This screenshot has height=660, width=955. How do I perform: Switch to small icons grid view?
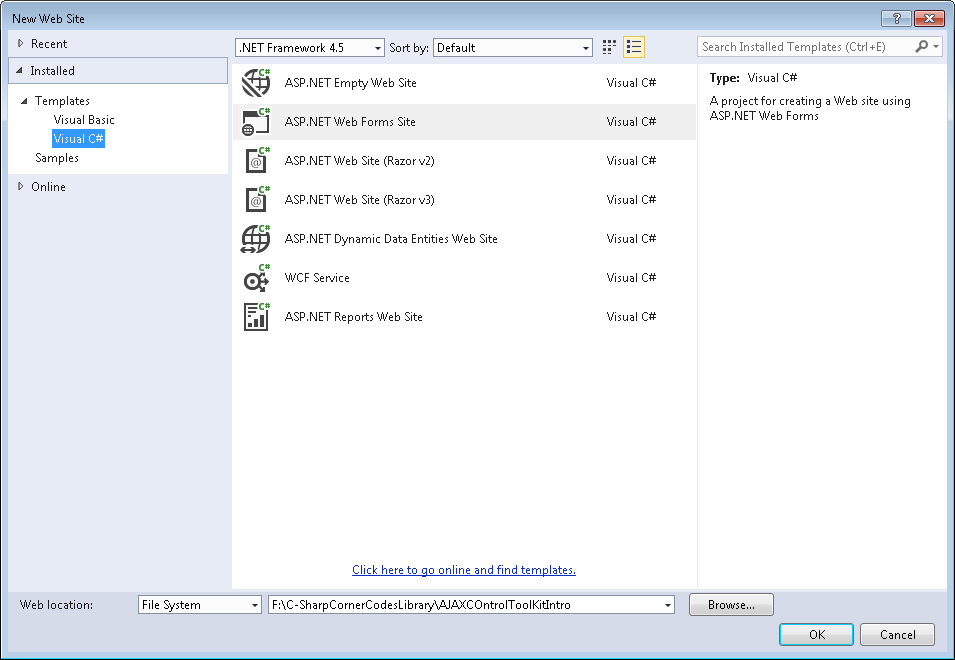coord(609,47)
